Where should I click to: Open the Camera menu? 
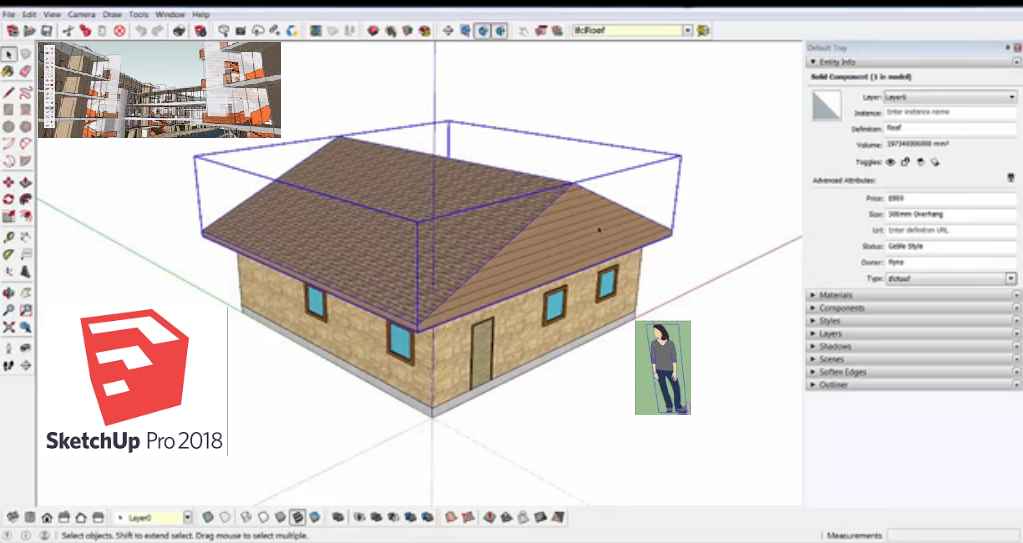click(x=81, y=15)
